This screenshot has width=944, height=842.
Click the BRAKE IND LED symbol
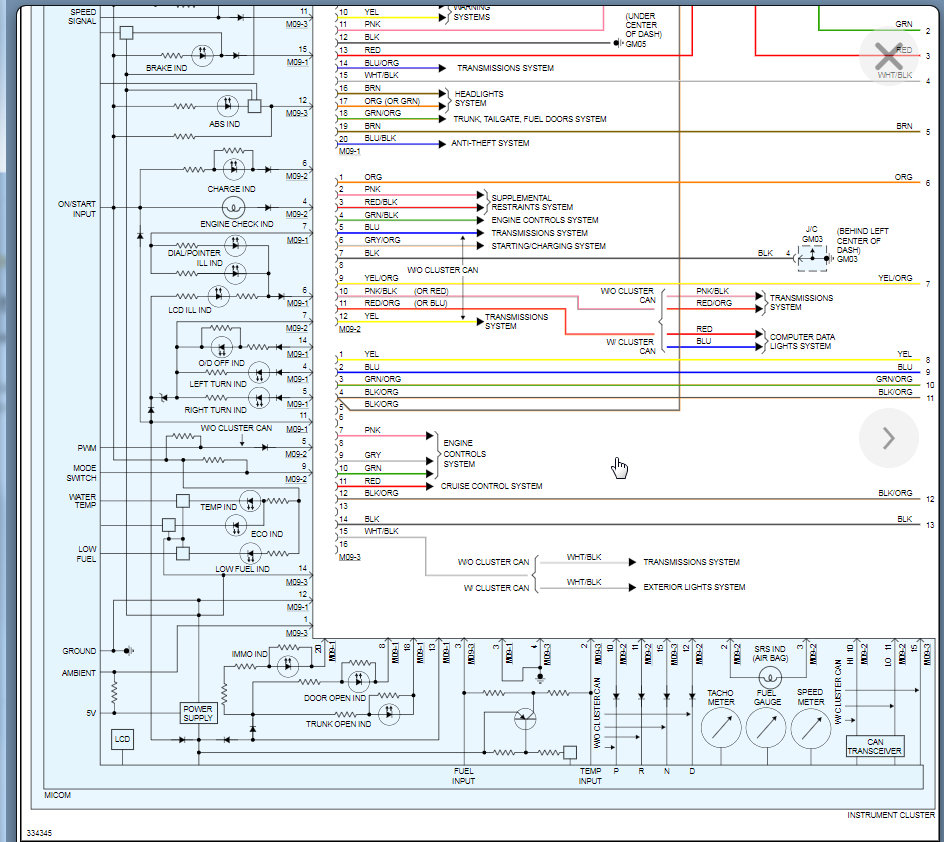pos(202,55)
